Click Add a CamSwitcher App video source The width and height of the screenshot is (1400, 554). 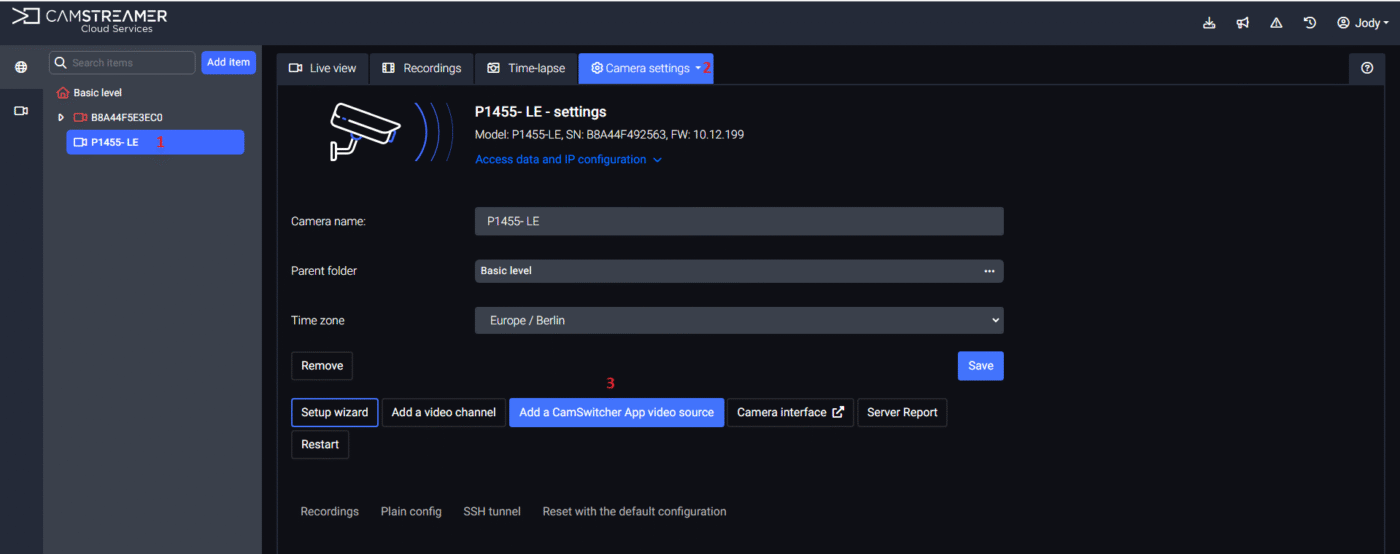tap(616, 412)
